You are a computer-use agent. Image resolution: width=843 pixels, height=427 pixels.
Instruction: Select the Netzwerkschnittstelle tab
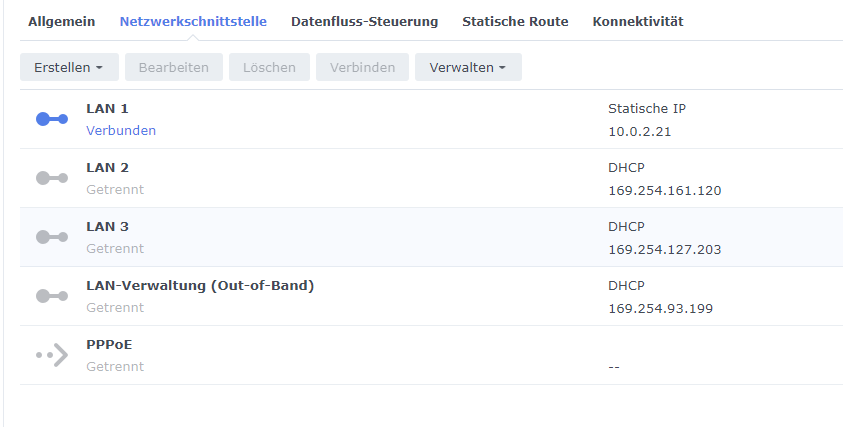pyautogui.click(x=193, y=21)
